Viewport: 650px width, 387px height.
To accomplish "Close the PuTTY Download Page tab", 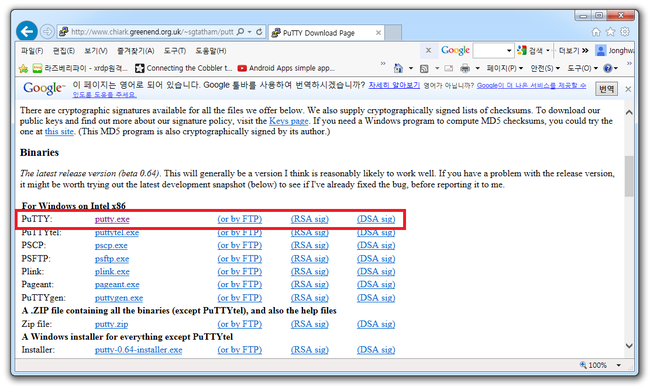I will 378,33.
